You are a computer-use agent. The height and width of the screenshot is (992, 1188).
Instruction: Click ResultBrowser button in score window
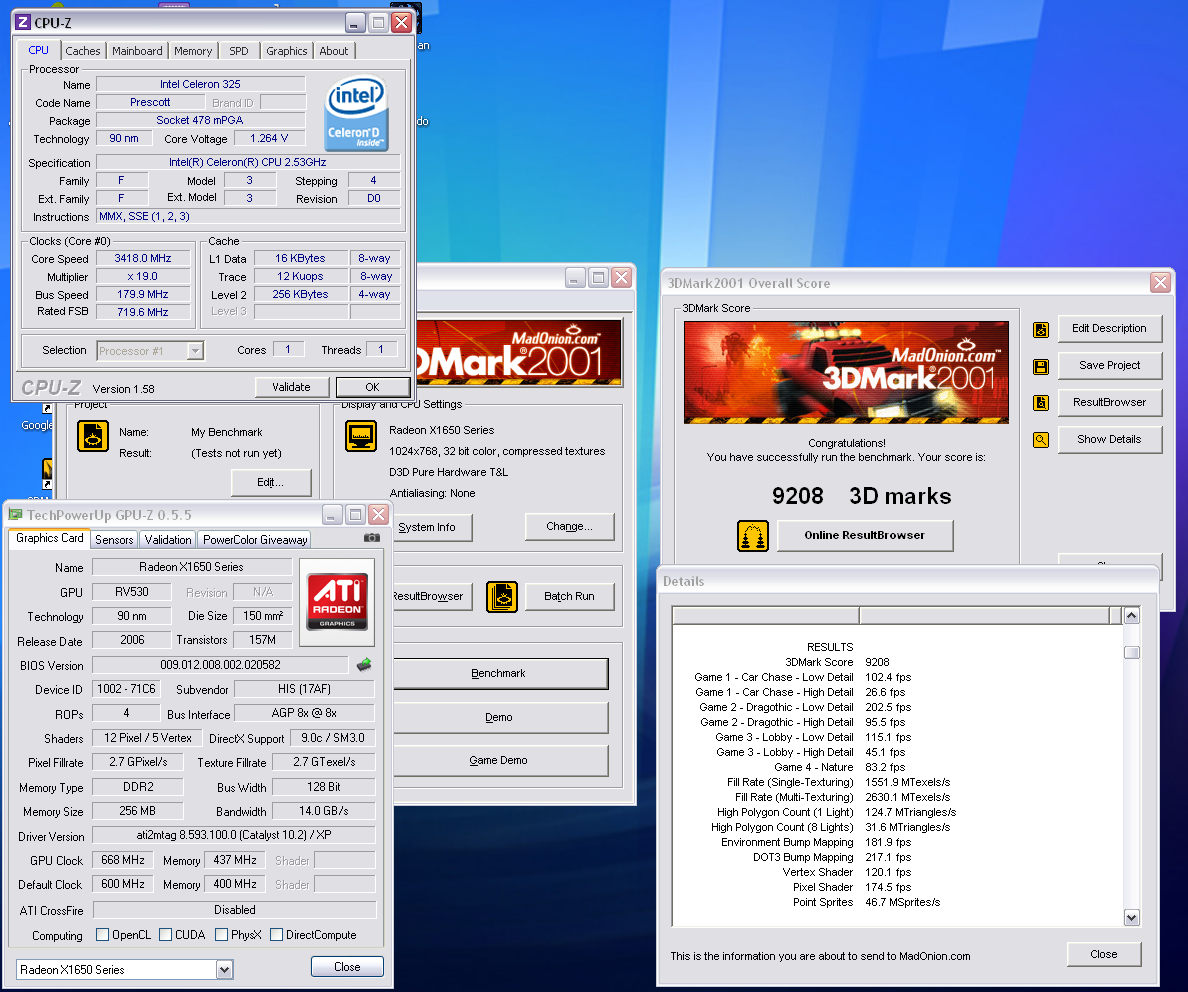pyautogui.click(x=1110, y=402)
